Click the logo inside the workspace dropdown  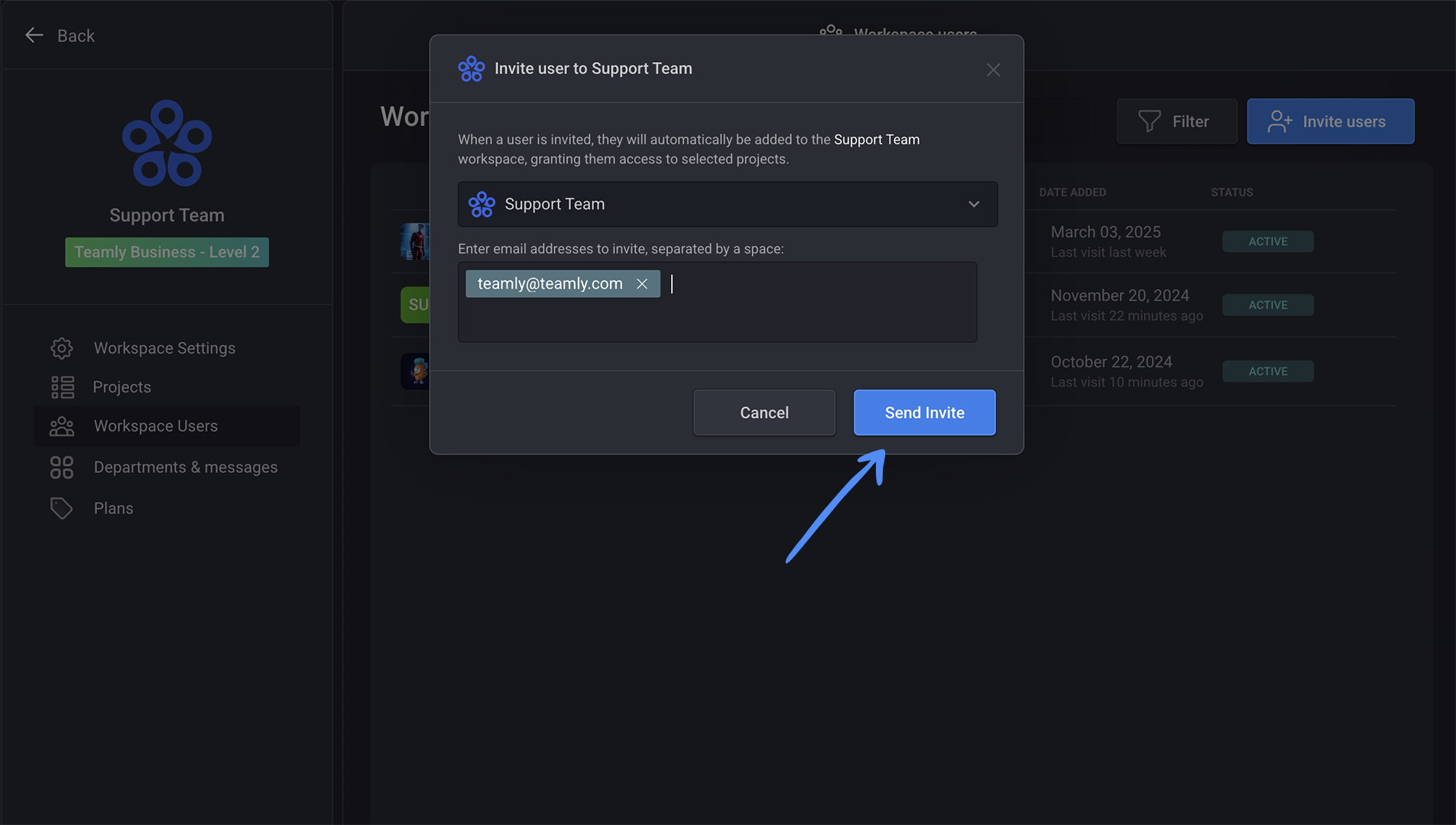482,204
